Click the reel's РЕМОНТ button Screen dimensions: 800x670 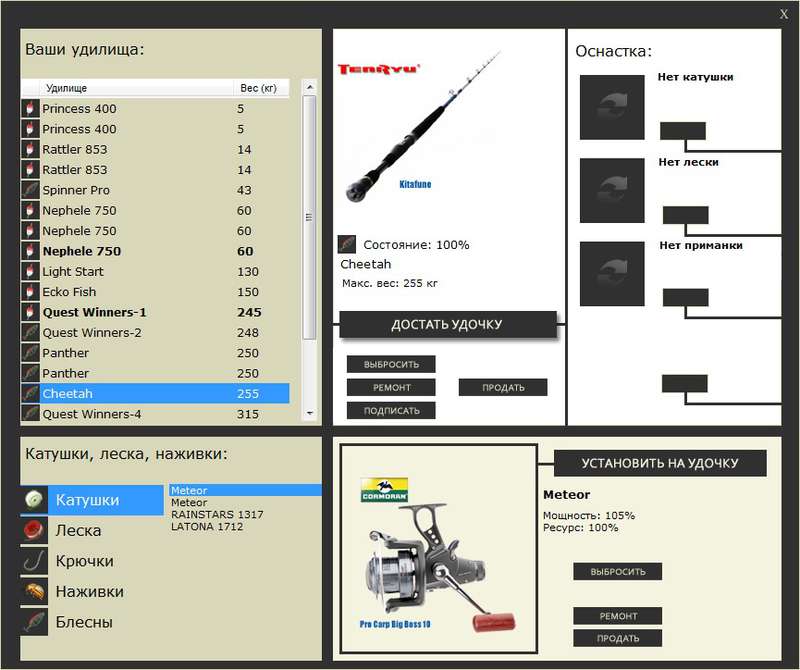[x=618, y=616]
